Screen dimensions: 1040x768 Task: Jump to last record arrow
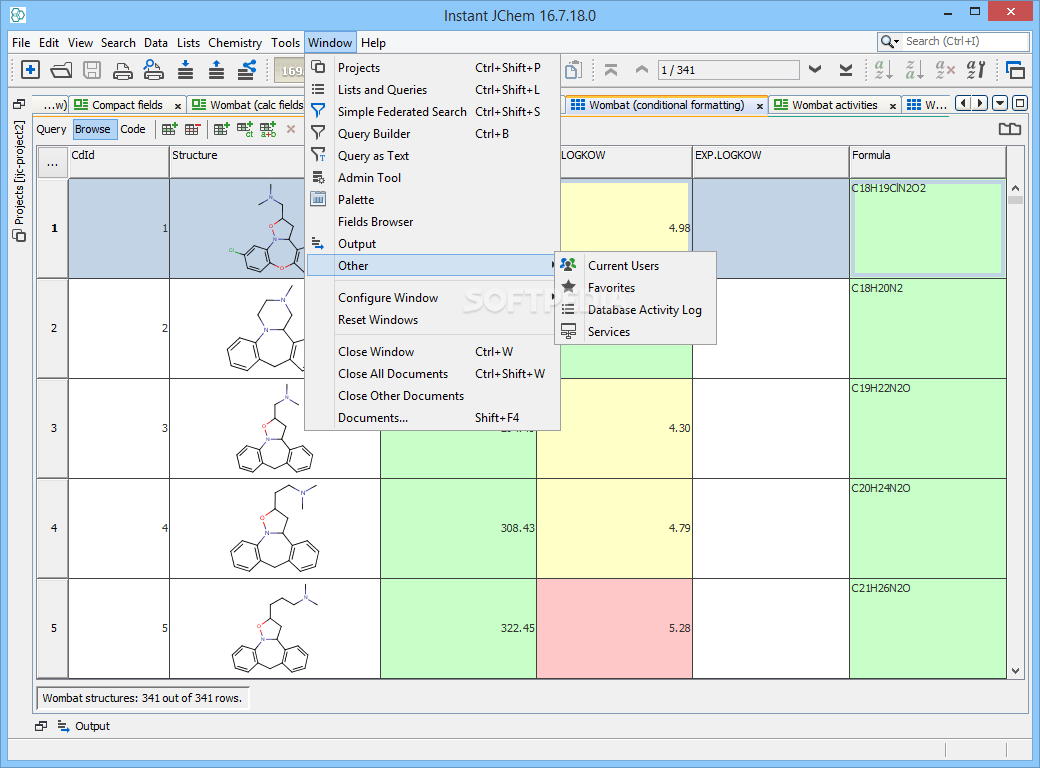pos(846,70)
